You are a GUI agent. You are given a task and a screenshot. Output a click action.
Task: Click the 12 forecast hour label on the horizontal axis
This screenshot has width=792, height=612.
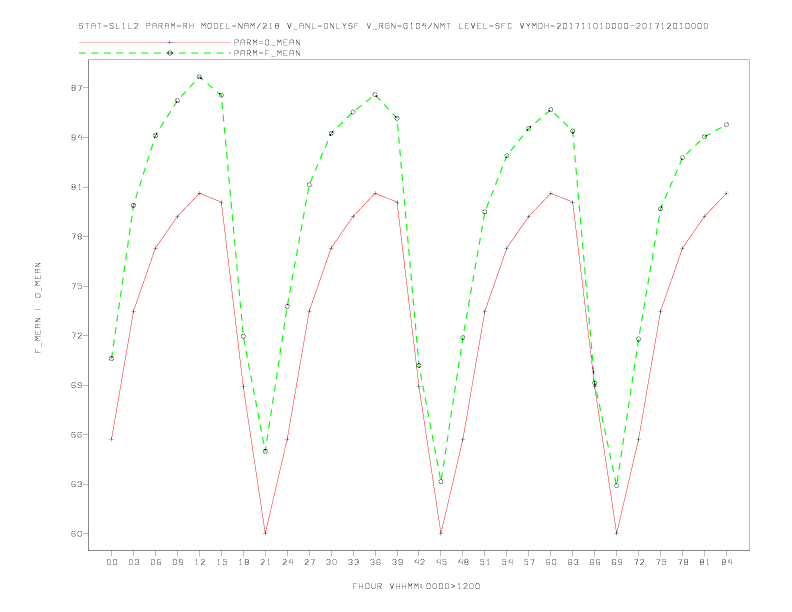tap(200, 562)
